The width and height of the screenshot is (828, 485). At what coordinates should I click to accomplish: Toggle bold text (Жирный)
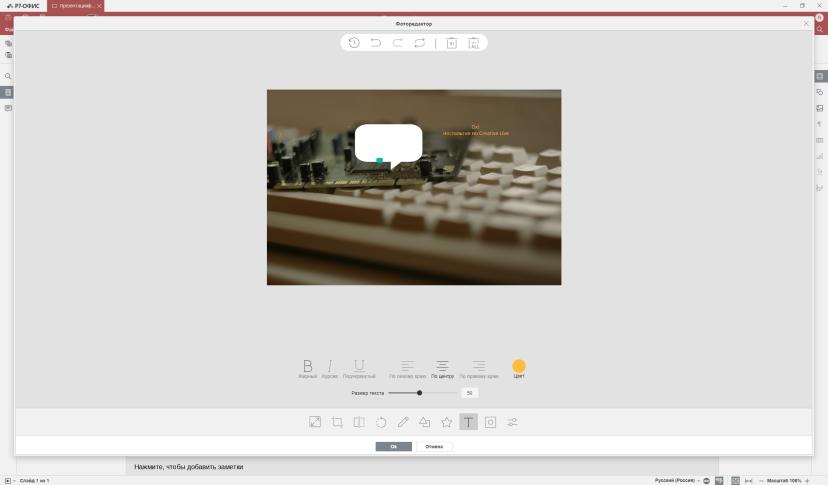pyautogui.click(x=307, y=369)
